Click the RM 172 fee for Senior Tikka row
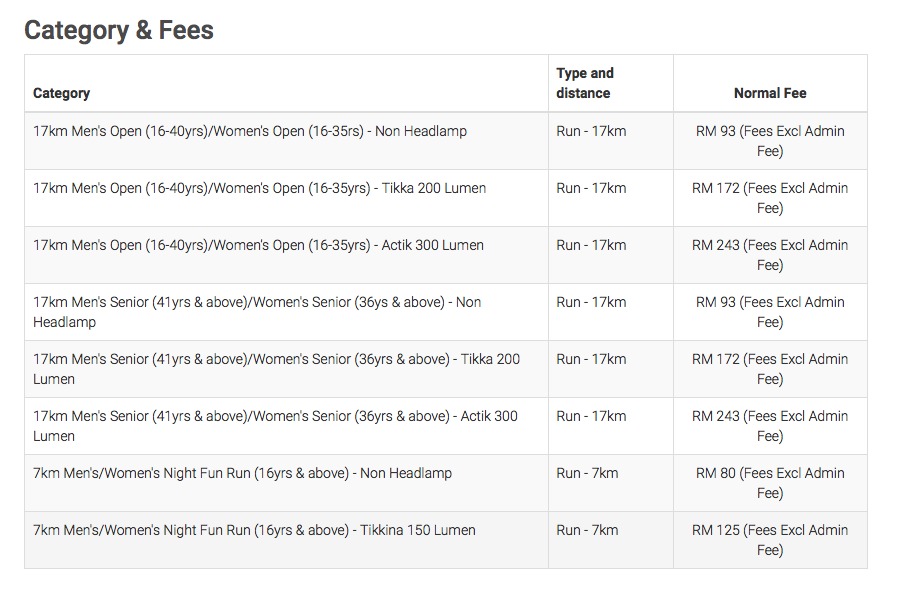The image size is (905, 608). click(770, 369)
